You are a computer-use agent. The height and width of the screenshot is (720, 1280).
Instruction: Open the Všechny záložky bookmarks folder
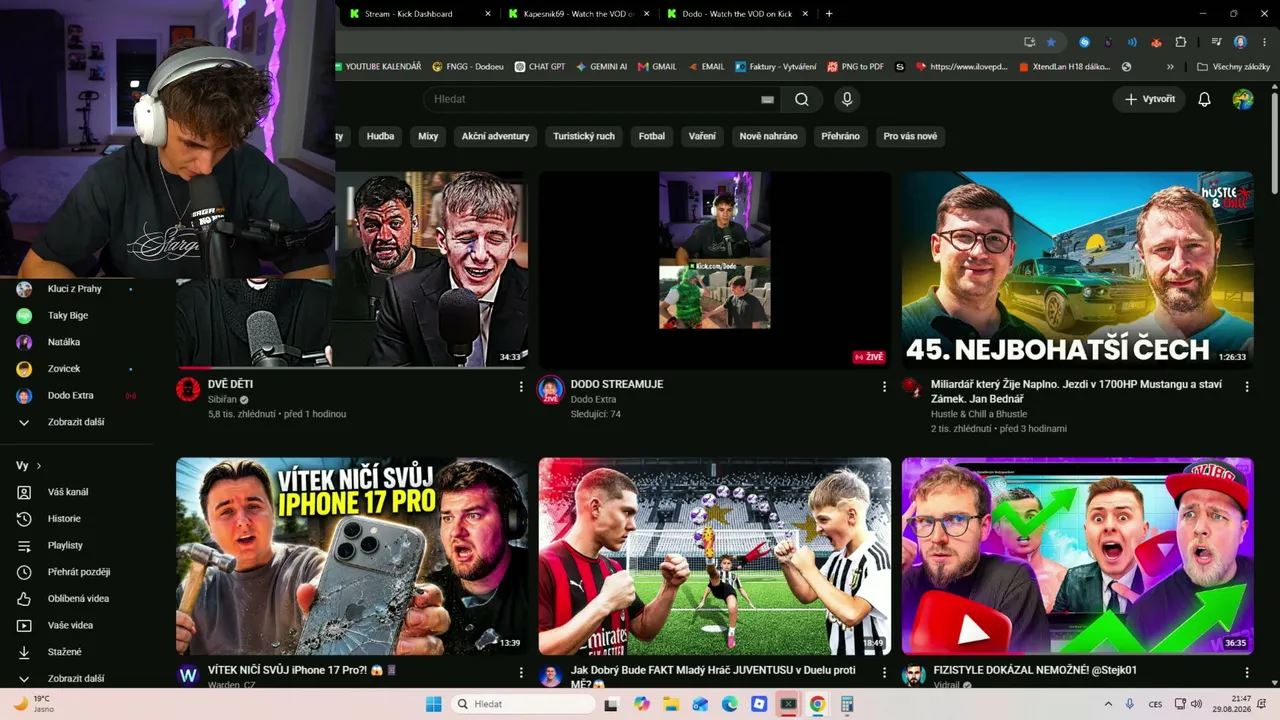coord(1233,67)
